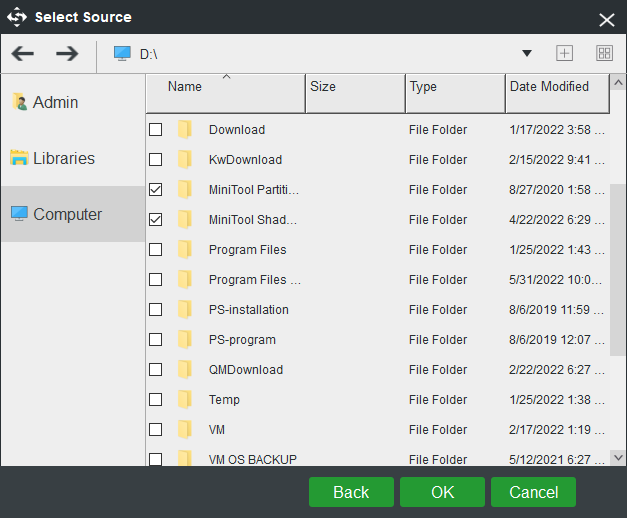Screen dimensions: 627x518
Task: Click the Libraries folder icon in sidebar
Action: [x=19, y=158]
